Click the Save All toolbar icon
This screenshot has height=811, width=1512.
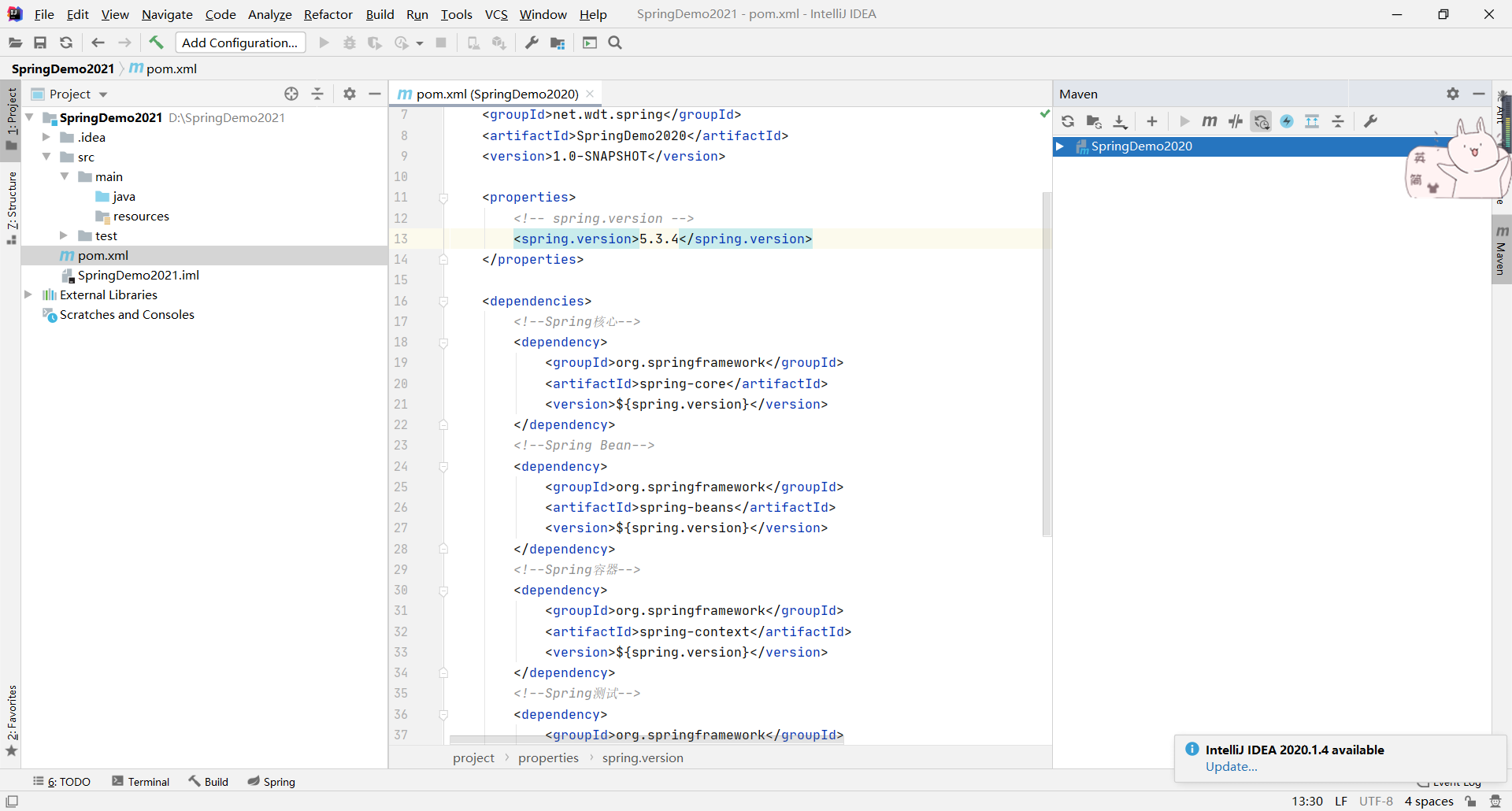(40, 43)
